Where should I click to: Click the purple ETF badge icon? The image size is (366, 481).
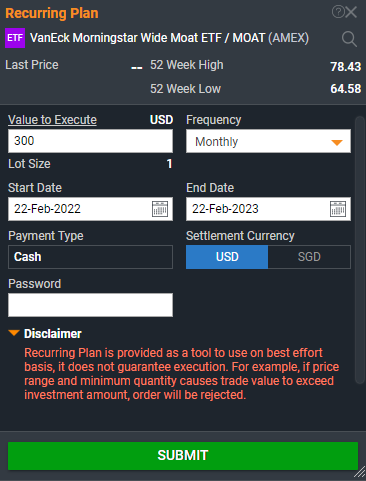click(15, 38)
